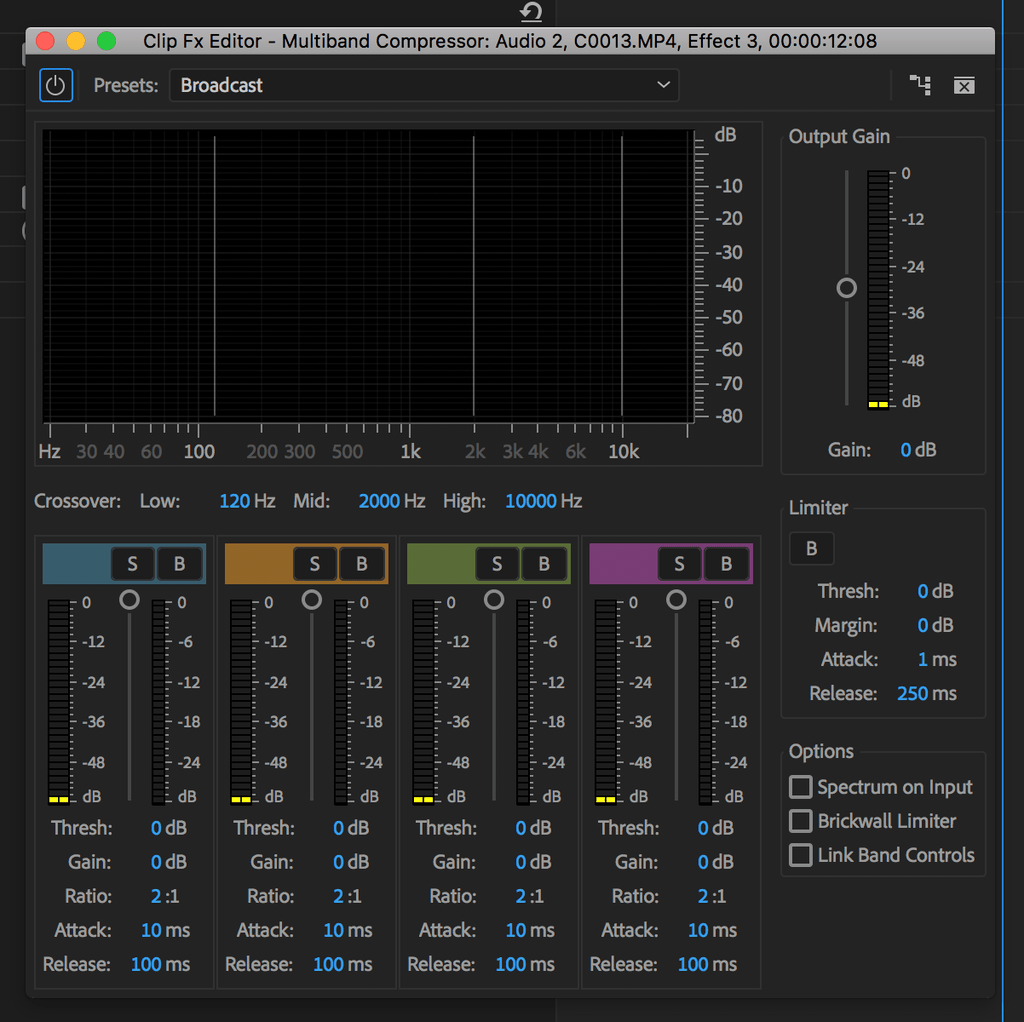This screenshot has height=1022, width=1024.
Task: Click the reset arrow icon above window
Action: click(531, 11)
